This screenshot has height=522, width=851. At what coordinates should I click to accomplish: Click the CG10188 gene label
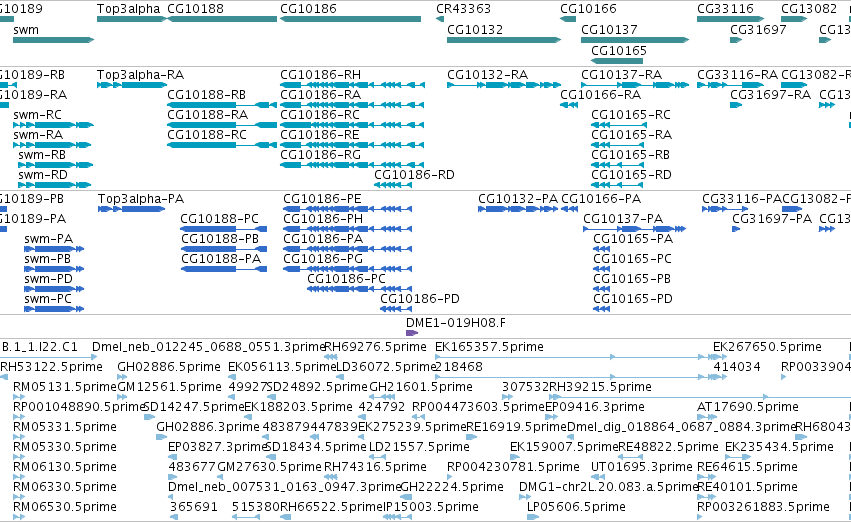195,9
